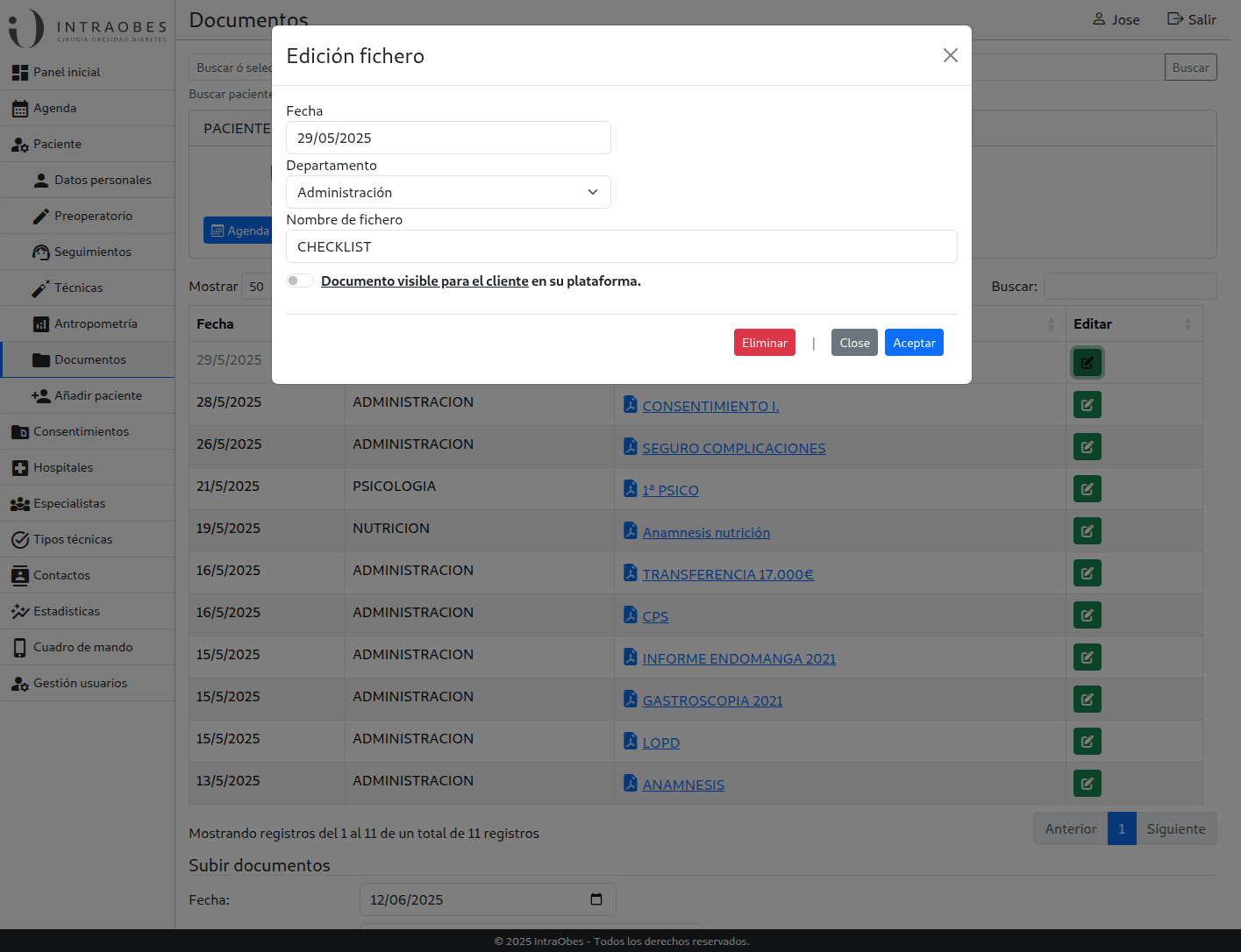Image resolution: width=1241 pixels, height=952 pixels.
Task: Click the PDF icon beside LOPD
Action: (x=631, y=741)
